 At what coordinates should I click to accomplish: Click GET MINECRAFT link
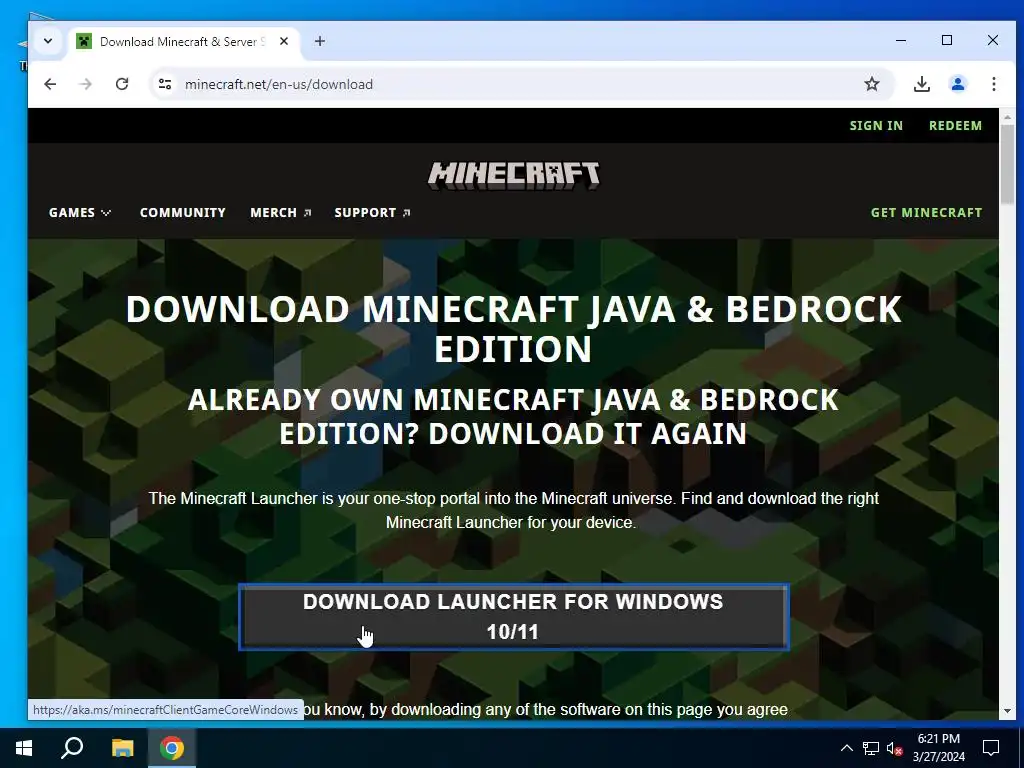pos(926,213)
